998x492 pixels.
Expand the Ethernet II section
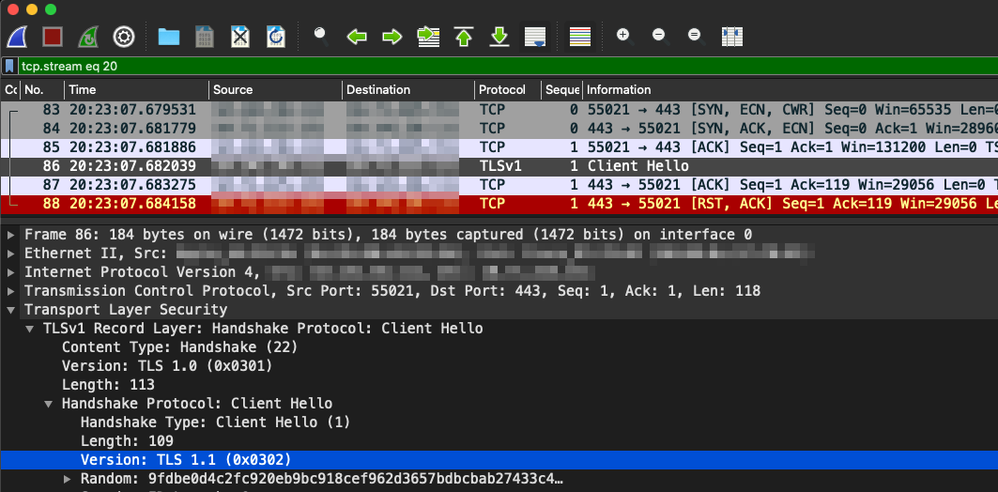(x=10, y=254)
